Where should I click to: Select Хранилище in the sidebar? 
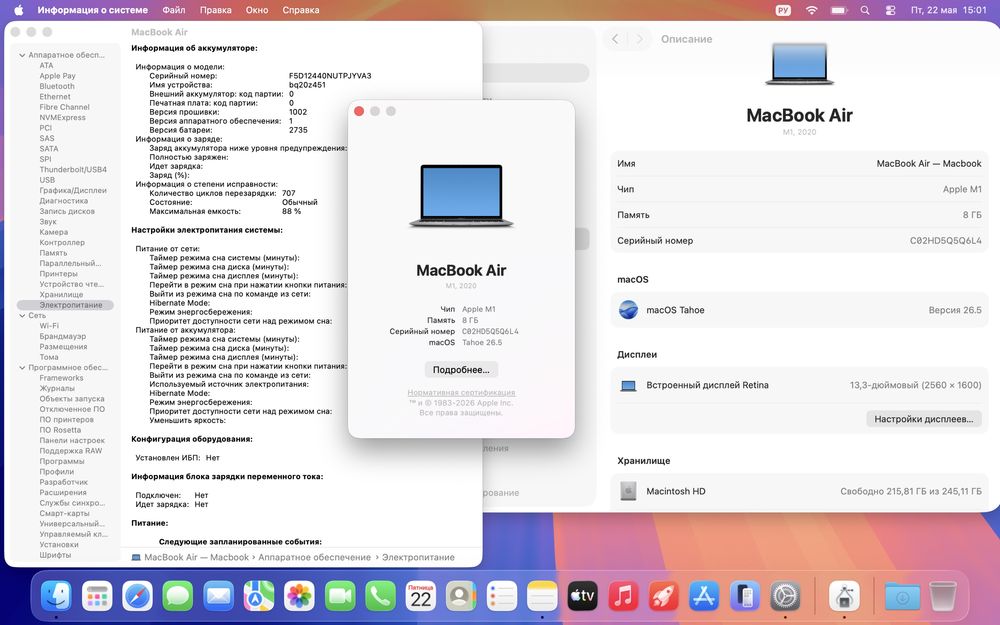[x=61, y=295]
